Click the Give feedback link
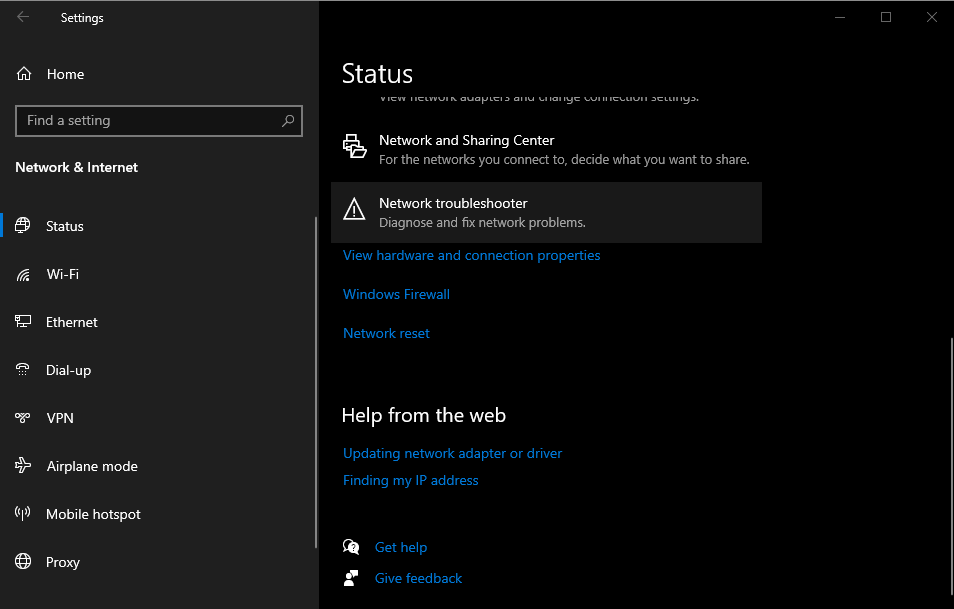The height and width of the screenshot is (609, 954). (x=419, y=578)
